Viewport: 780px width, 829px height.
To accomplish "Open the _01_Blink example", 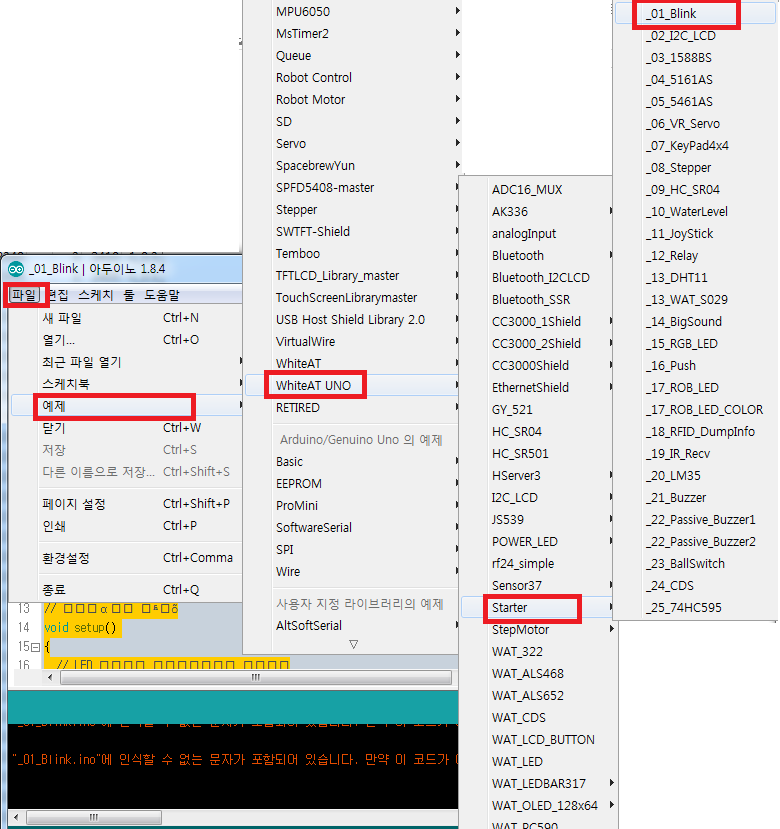I will pos(695,14).
